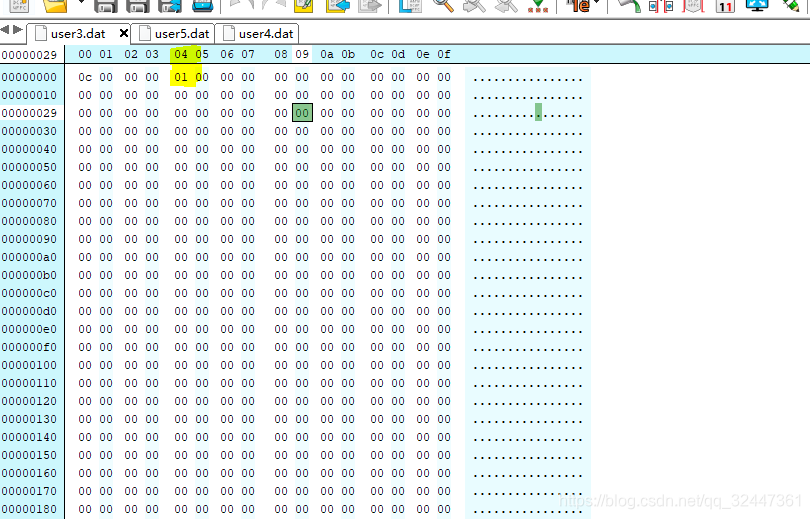Click row offset 00000050

29,167
